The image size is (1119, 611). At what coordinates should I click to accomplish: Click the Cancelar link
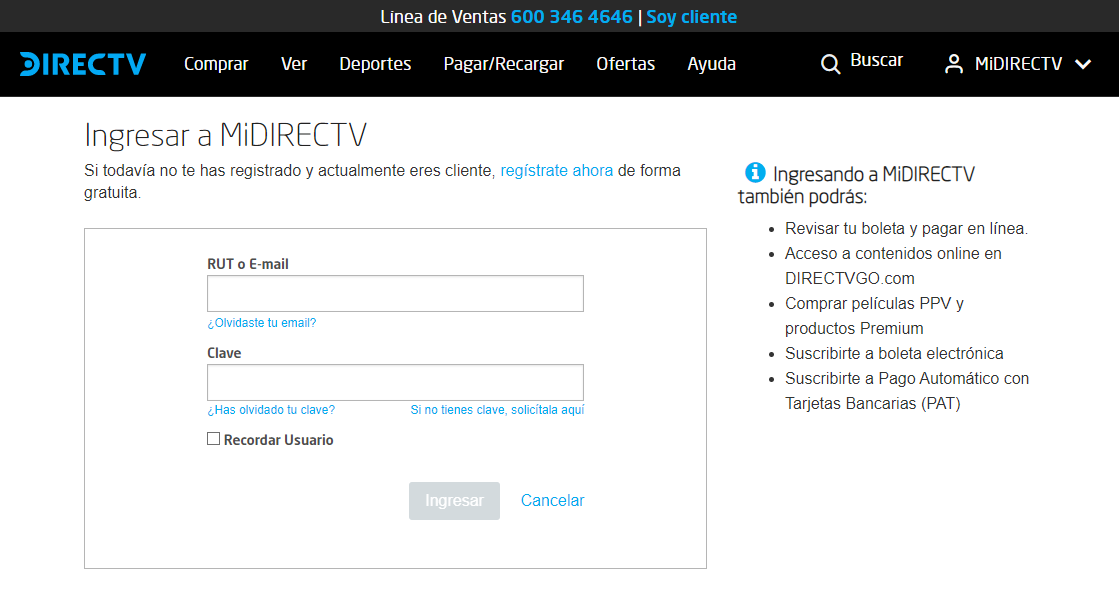[x=552, y=500]
